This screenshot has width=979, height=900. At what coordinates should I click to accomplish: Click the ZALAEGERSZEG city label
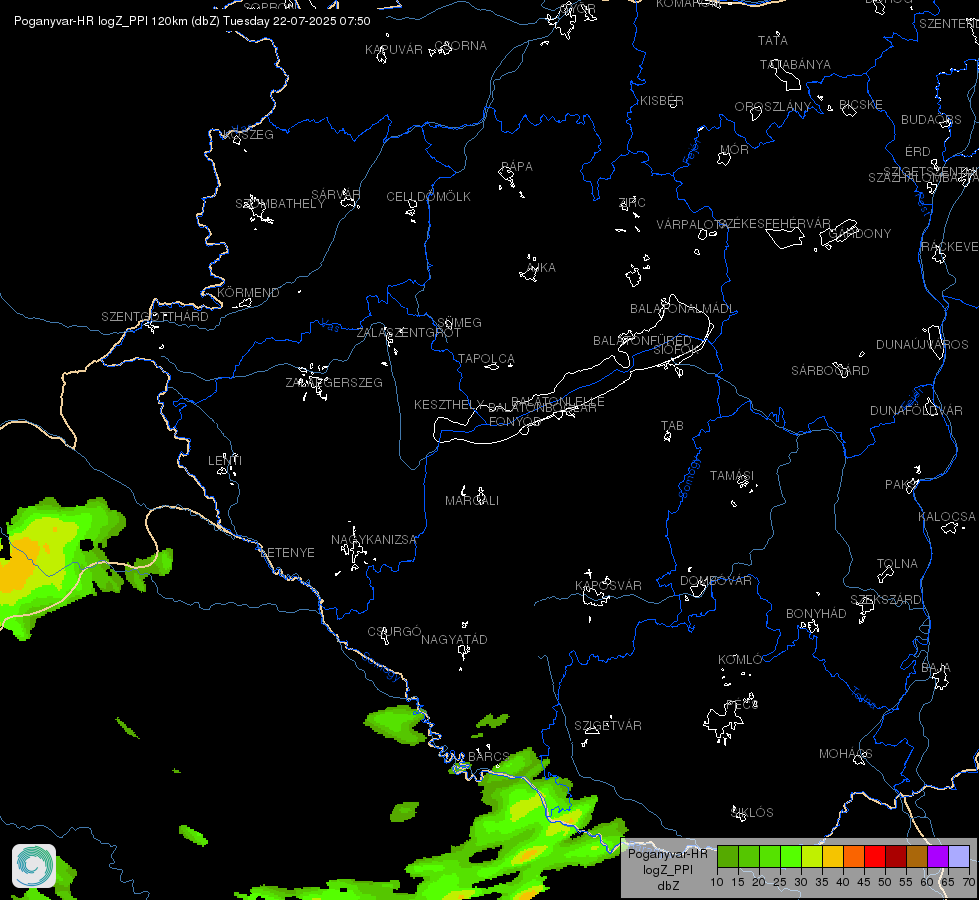point(334,382)
